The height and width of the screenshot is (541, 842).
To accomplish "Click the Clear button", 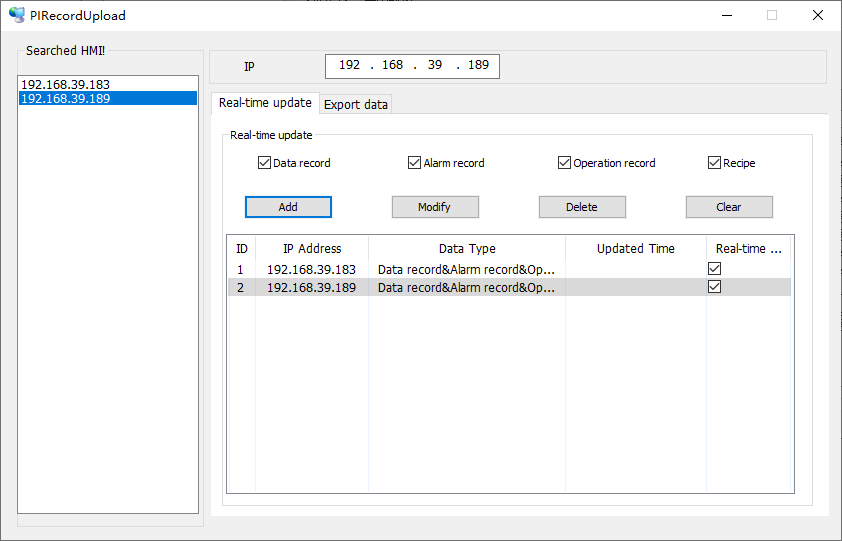I will [x=728, y=207].
